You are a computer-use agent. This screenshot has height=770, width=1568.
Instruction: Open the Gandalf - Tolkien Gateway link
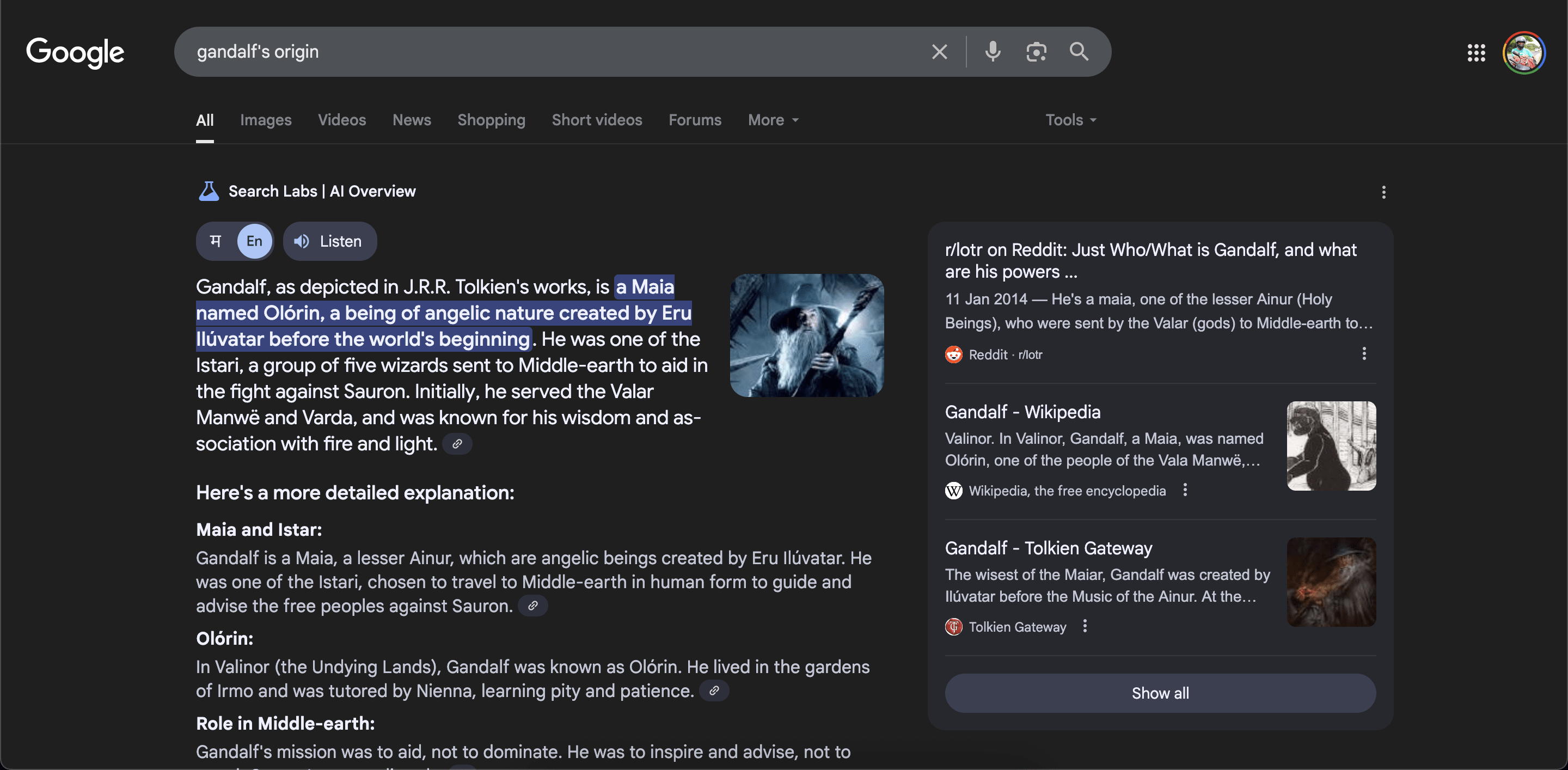[1048, 548]
